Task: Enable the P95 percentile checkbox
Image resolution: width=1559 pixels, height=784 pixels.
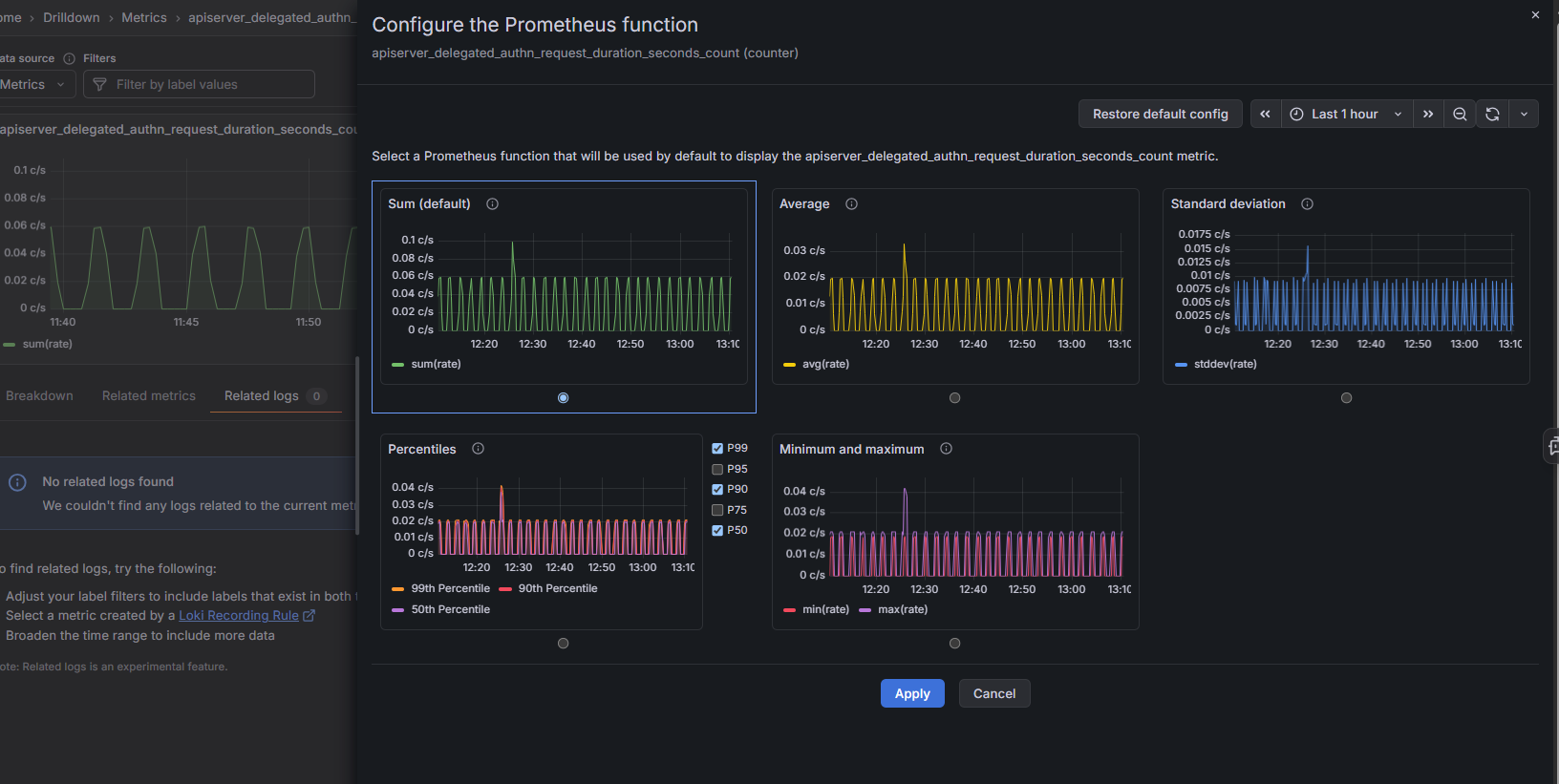Action: pyautogui.click(x=717, y=469)
